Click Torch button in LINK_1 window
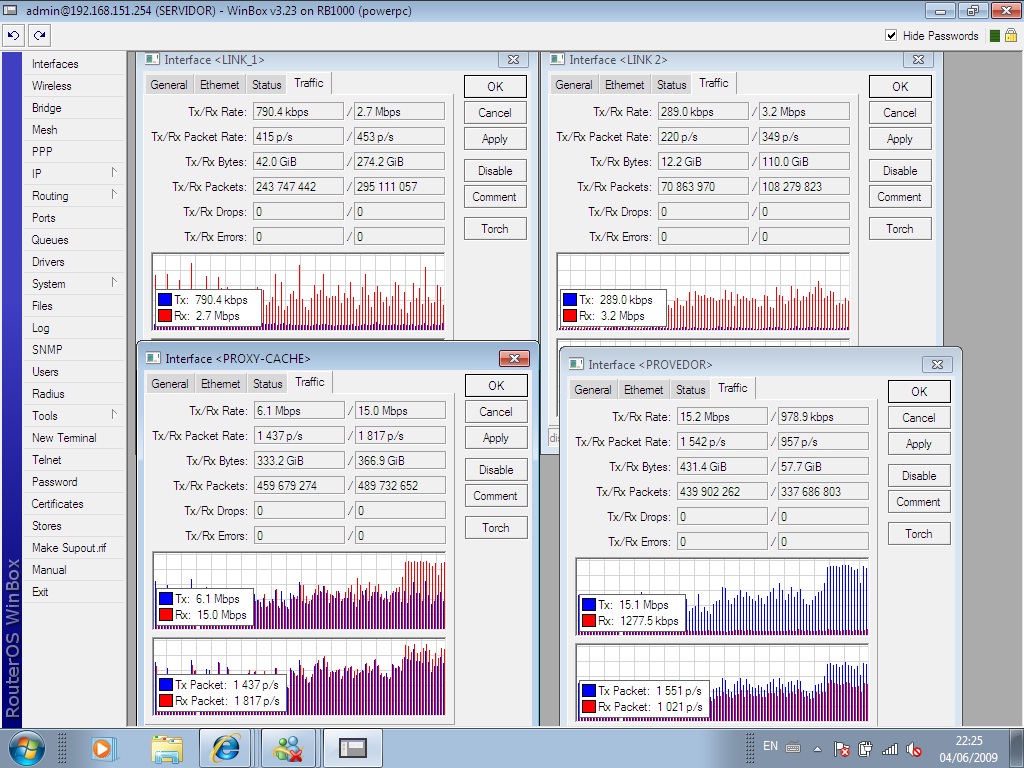 495,229
